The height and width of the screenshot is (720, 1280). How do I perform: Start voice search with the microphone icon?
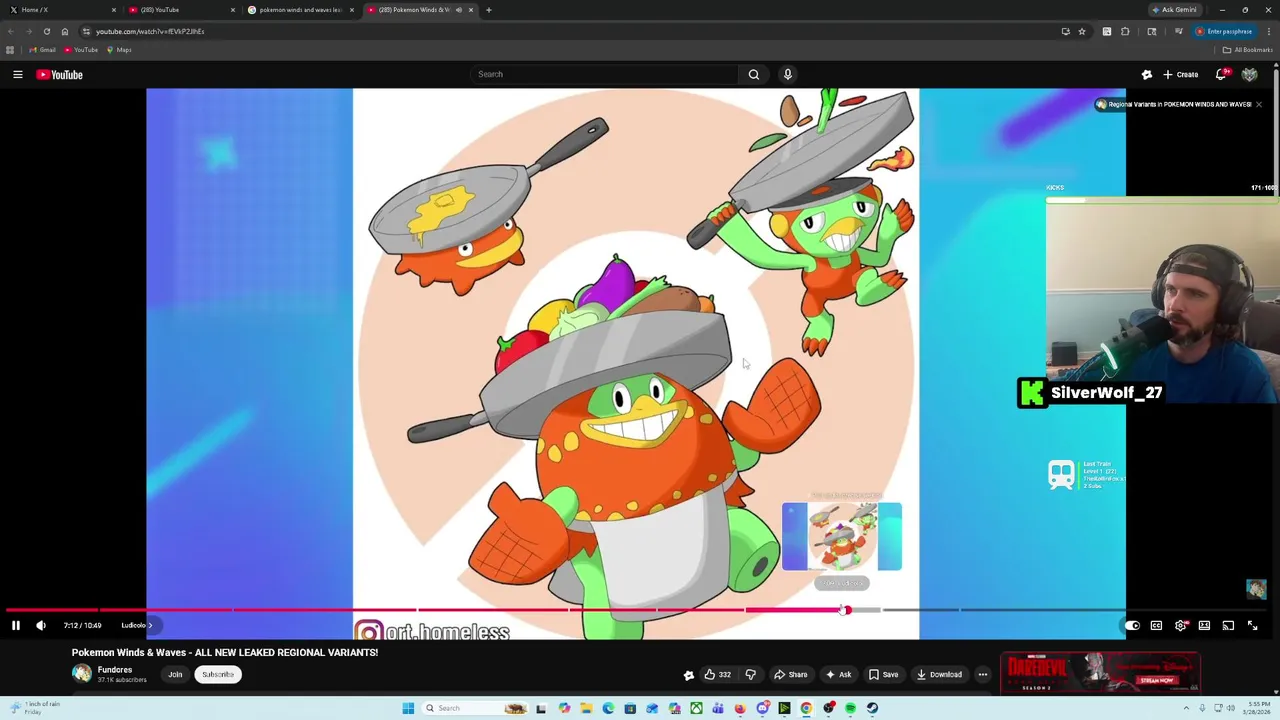pos(788,74)
